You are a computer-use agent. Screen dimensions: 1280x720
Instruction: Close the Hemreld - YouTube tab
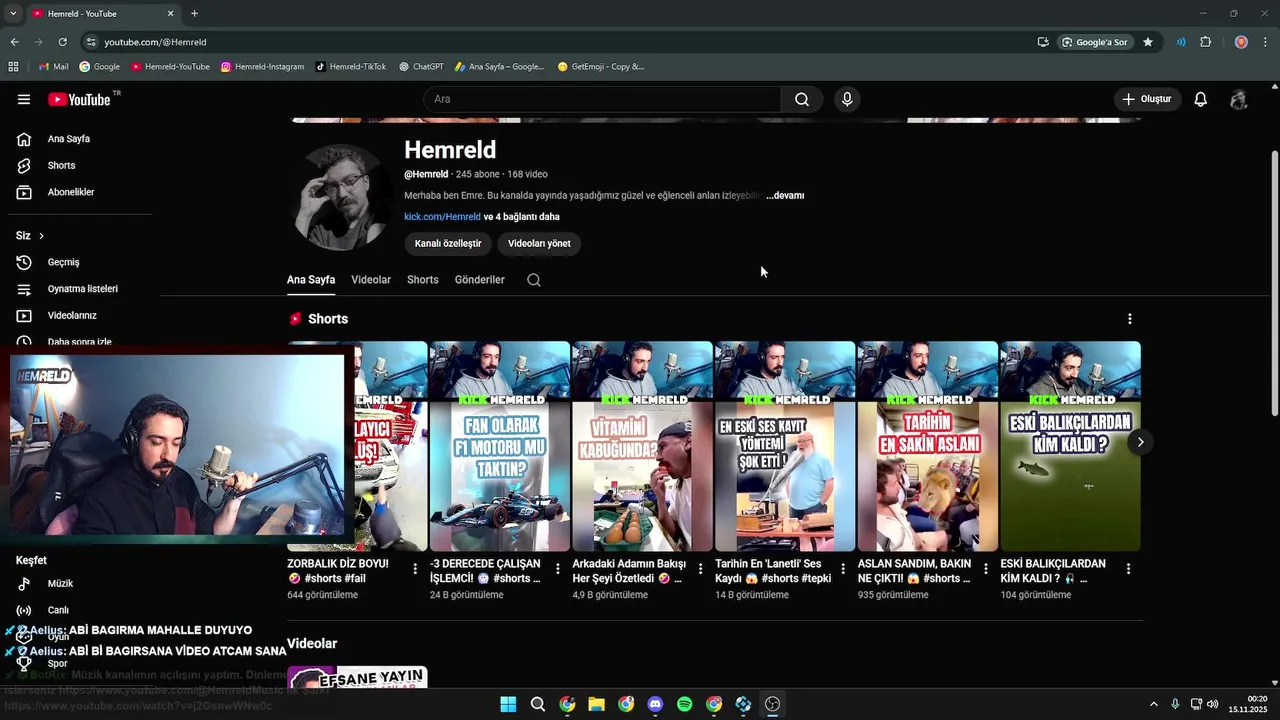[x=170, y=14]
